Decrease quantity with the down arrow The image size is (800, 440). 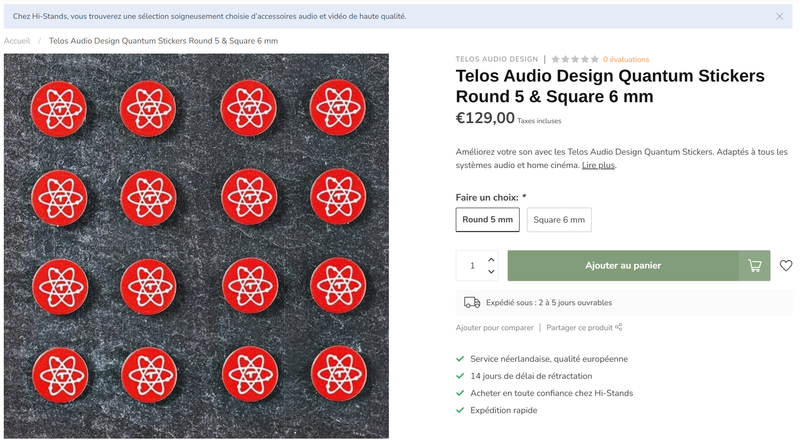(491, 272)
